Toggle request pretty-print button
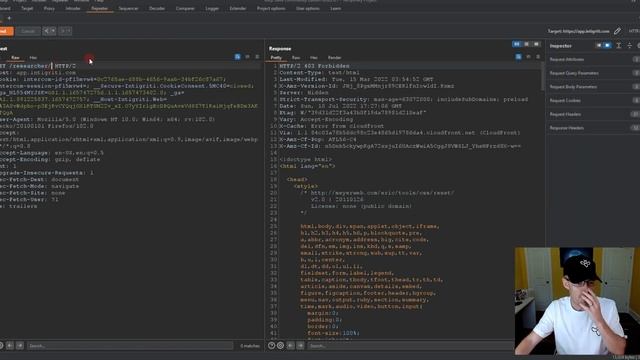Screen dimensions: 640x360 click(x=238, y=57)
